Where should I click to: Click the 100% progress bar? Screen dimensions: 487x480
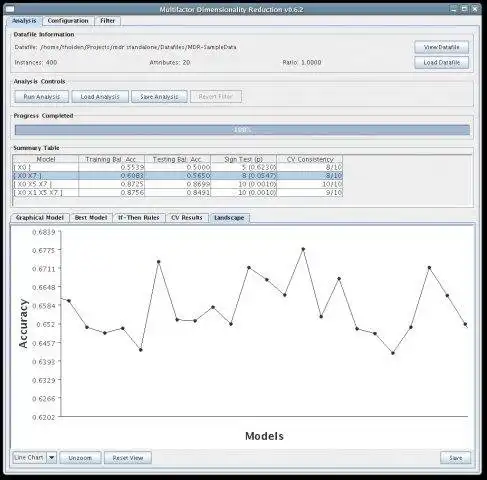[x=242, y=130]
